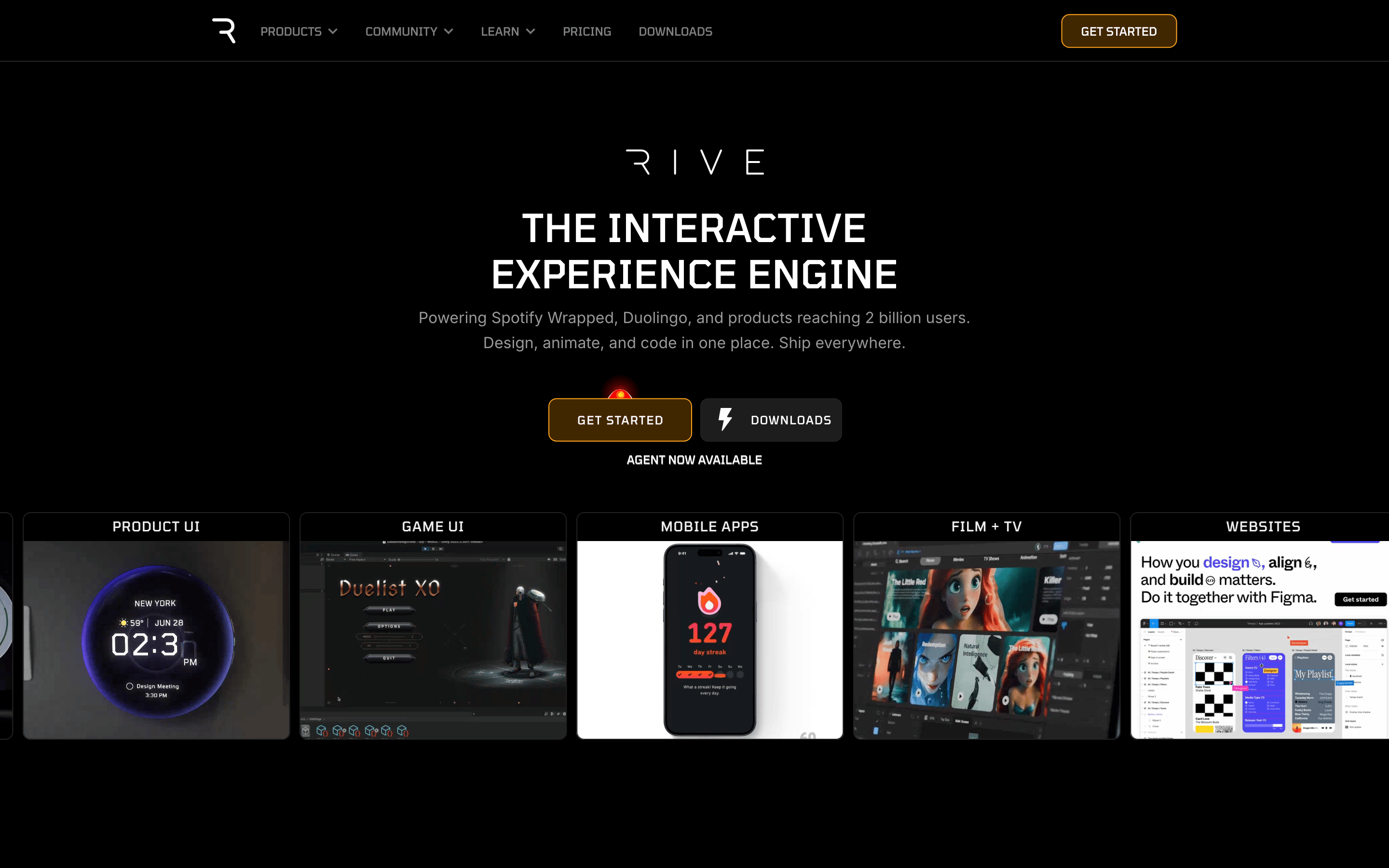Select the Websites card heading
1389x868 pixels.
click(x=1263, y=527)
